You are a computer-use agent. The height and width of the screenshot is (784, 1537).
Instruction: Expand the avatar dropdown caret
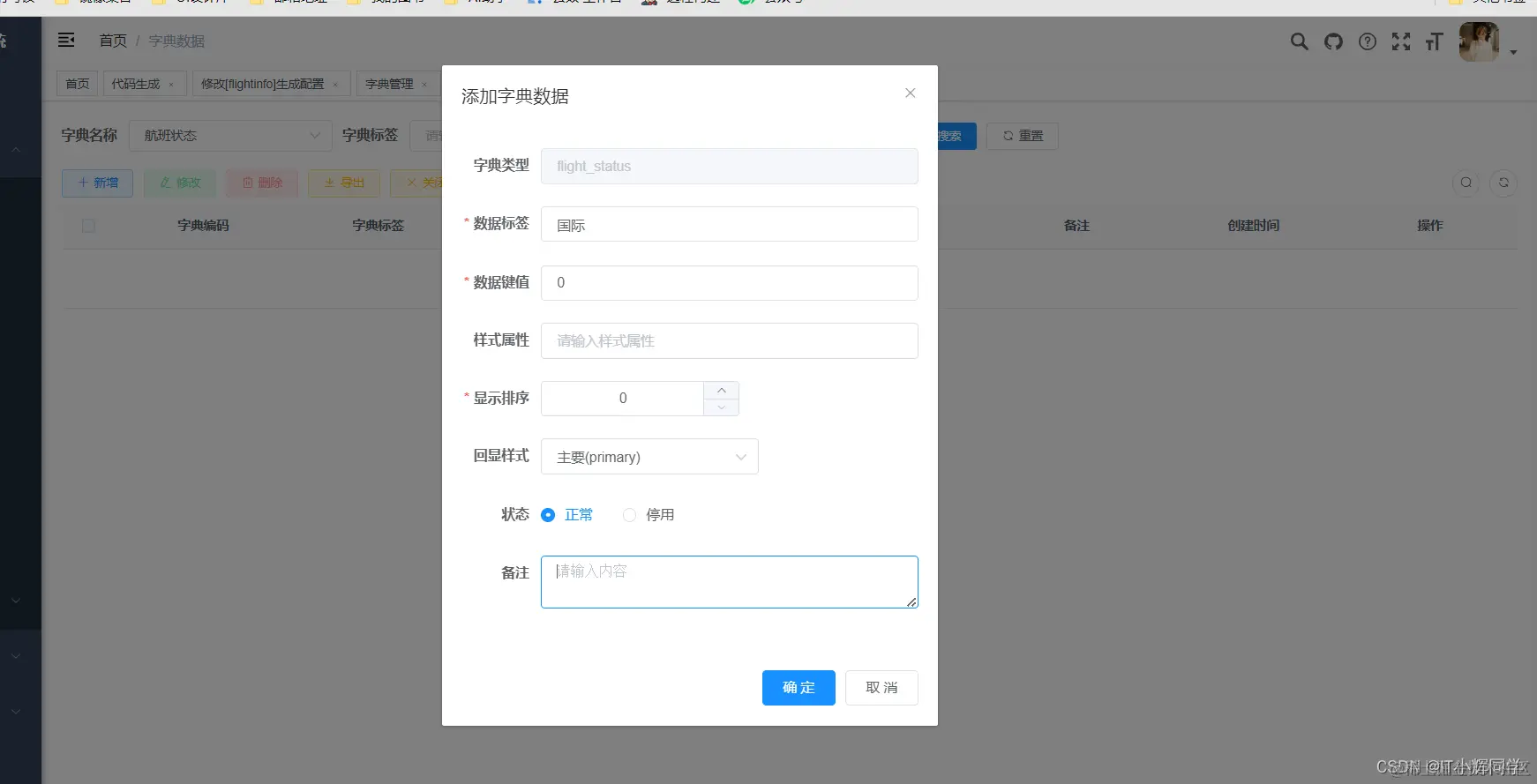[x=1513, y=52]
